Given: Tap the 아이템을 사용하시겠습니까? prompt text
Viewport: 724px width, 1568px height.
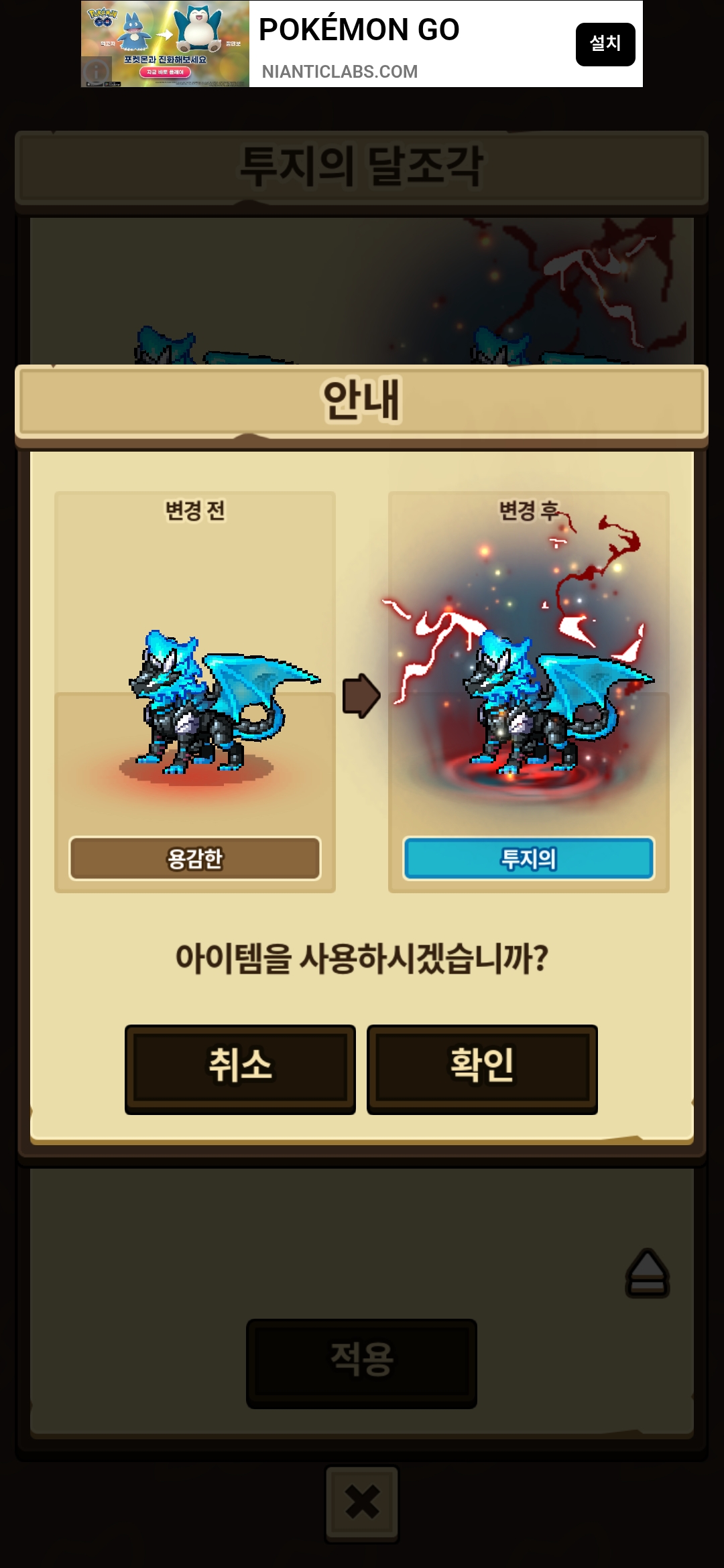Looking at the screenshot, I should pyautogui.click(x=362, y=958).
